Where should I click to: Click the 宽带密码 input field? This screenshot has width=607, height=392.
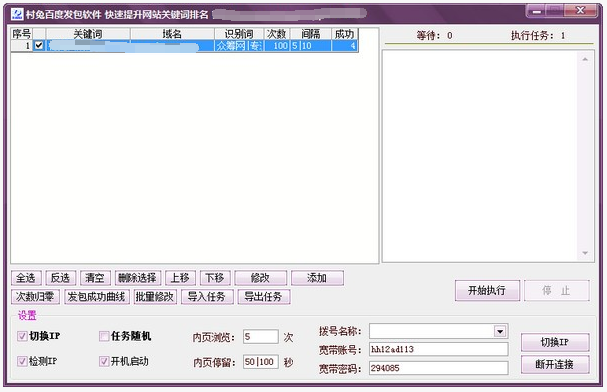coord(439,368)
